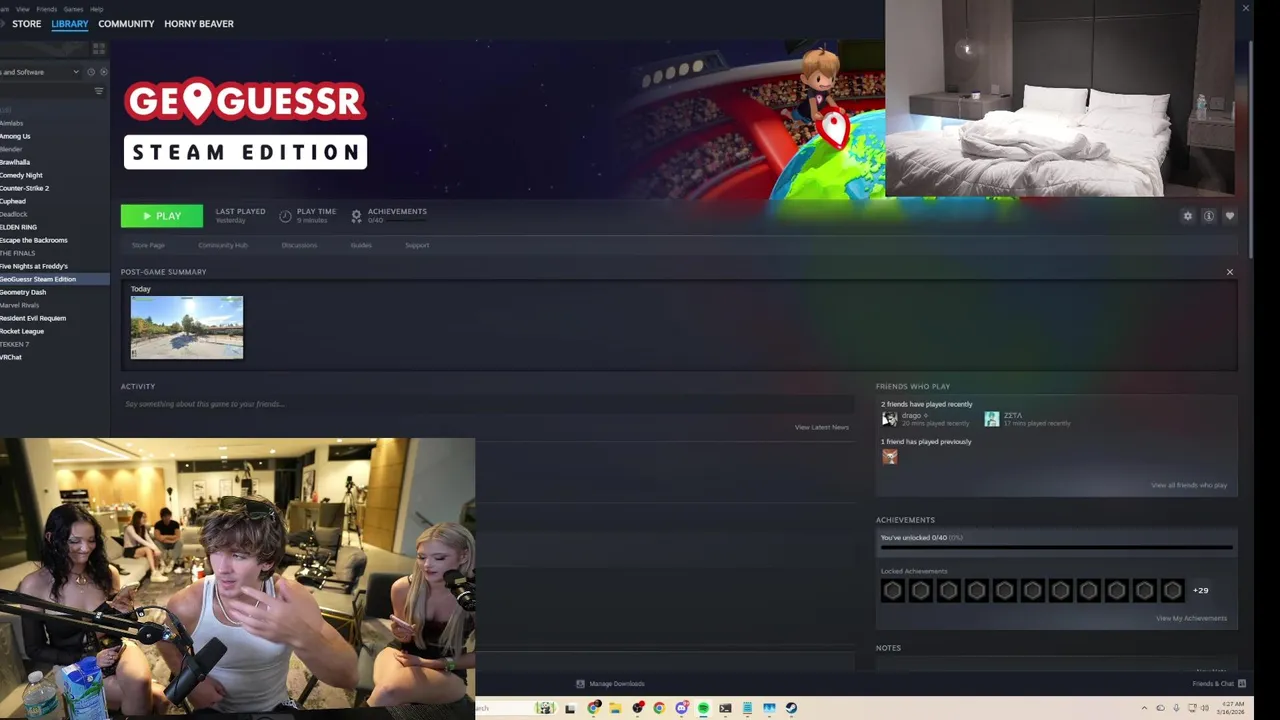This screenshot has height=720, width=1280.
Task: Select Among Us in the library list
Action: click(15, 136)
